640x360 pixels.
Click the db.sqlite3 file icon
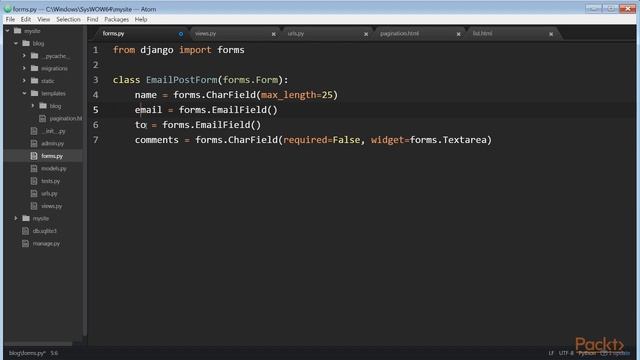click(26, 231)
